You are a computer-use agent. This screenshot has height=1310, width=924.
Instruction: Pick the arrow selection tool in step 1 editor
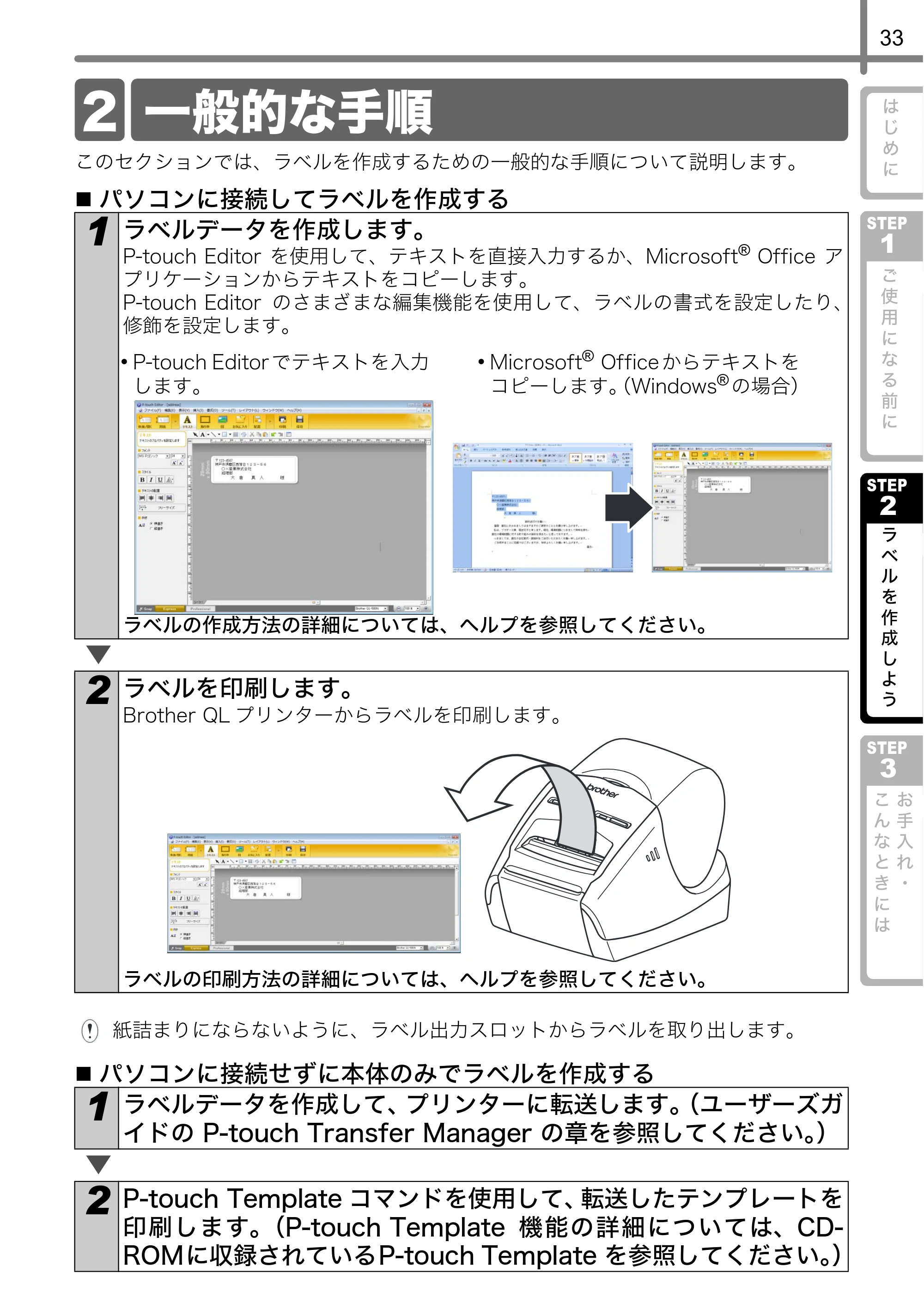tap(195, 435)
